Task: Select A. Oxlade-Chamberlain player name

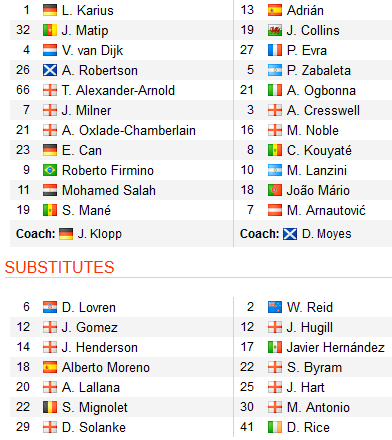Action: (x=129, y=130)
